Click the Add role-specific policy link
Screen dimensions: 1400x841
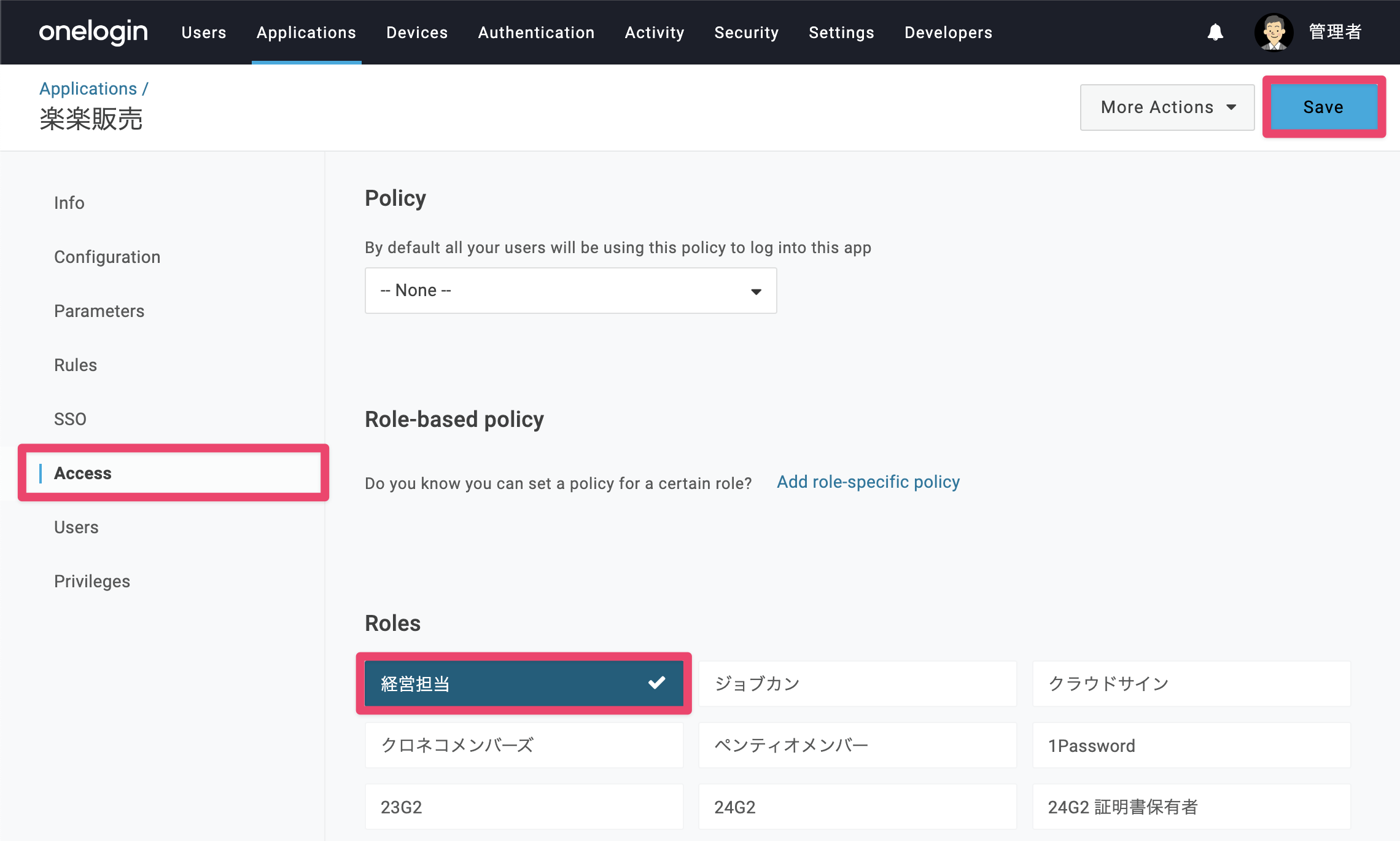868,482
